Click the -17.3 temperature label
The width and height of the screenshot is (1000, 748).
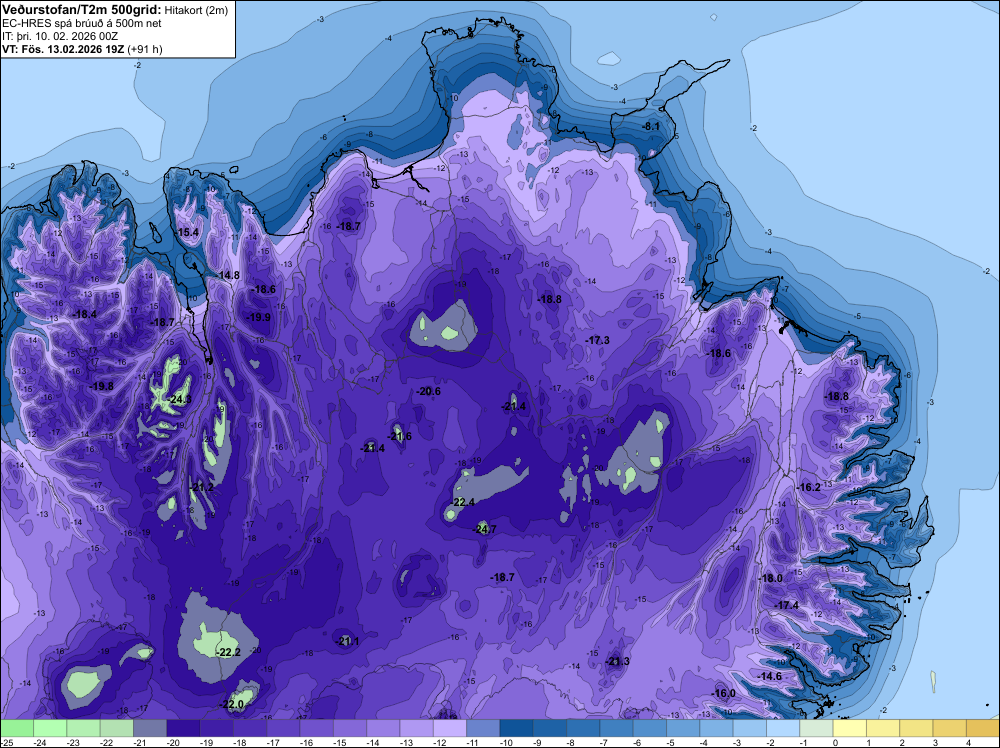click(597, 340)
